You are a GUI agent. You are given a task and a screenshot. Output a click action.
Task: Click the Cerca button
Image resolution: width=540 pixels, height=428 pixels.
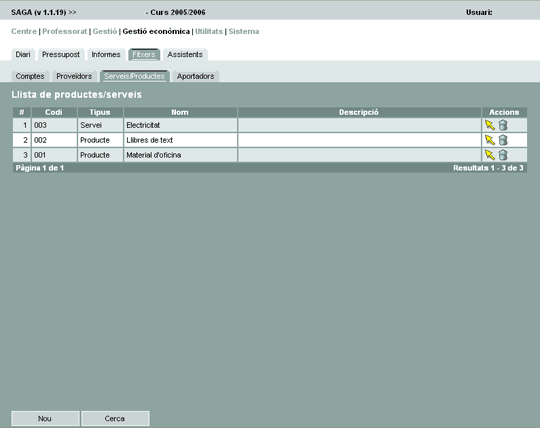click(115, 418)
